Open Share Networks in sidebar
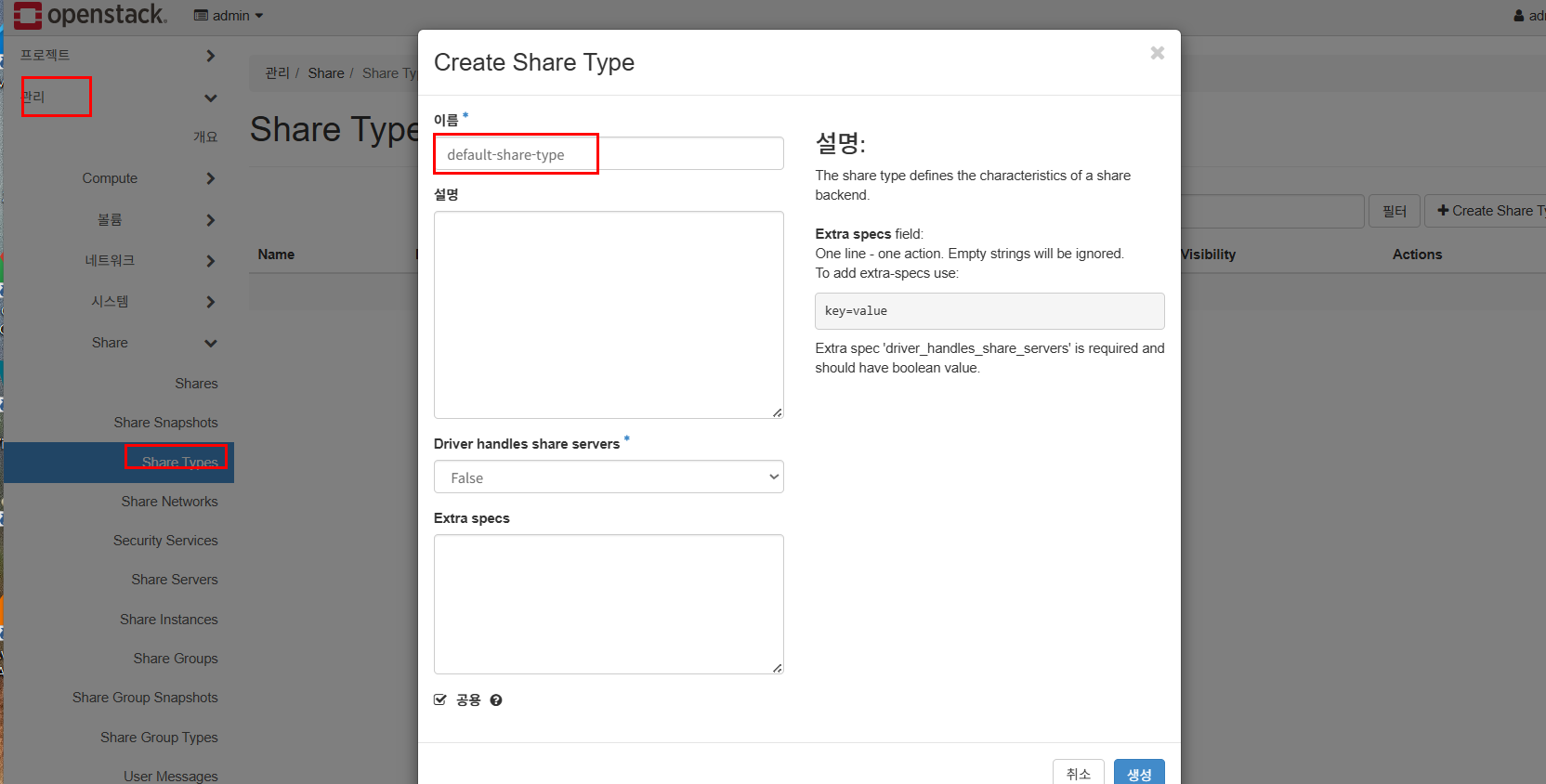1546x784 pixels. (169, 502)
